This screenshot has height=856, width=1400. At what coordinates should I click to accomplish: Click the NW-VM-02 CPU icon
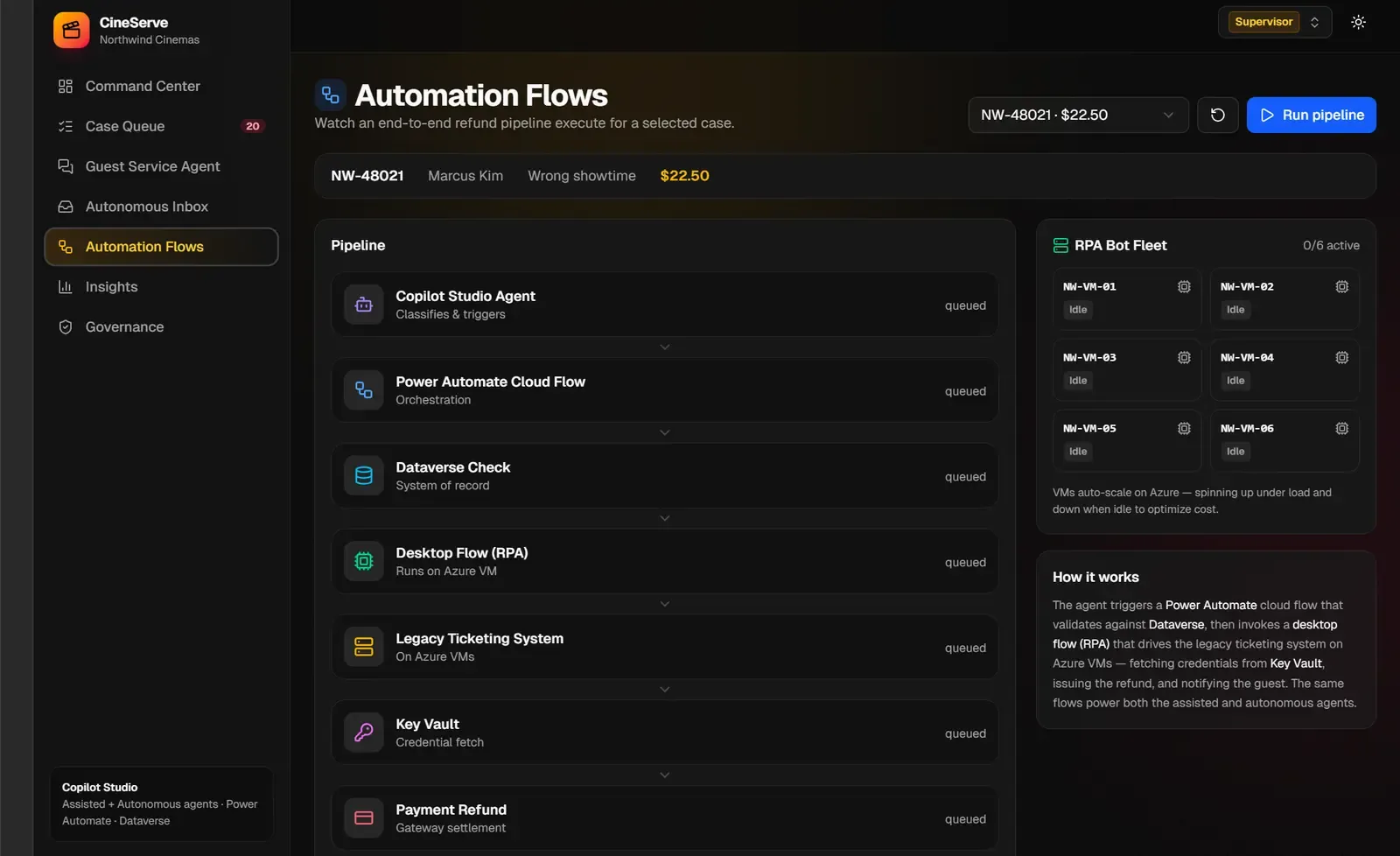pyautogui.click(x=1341, y=287)
